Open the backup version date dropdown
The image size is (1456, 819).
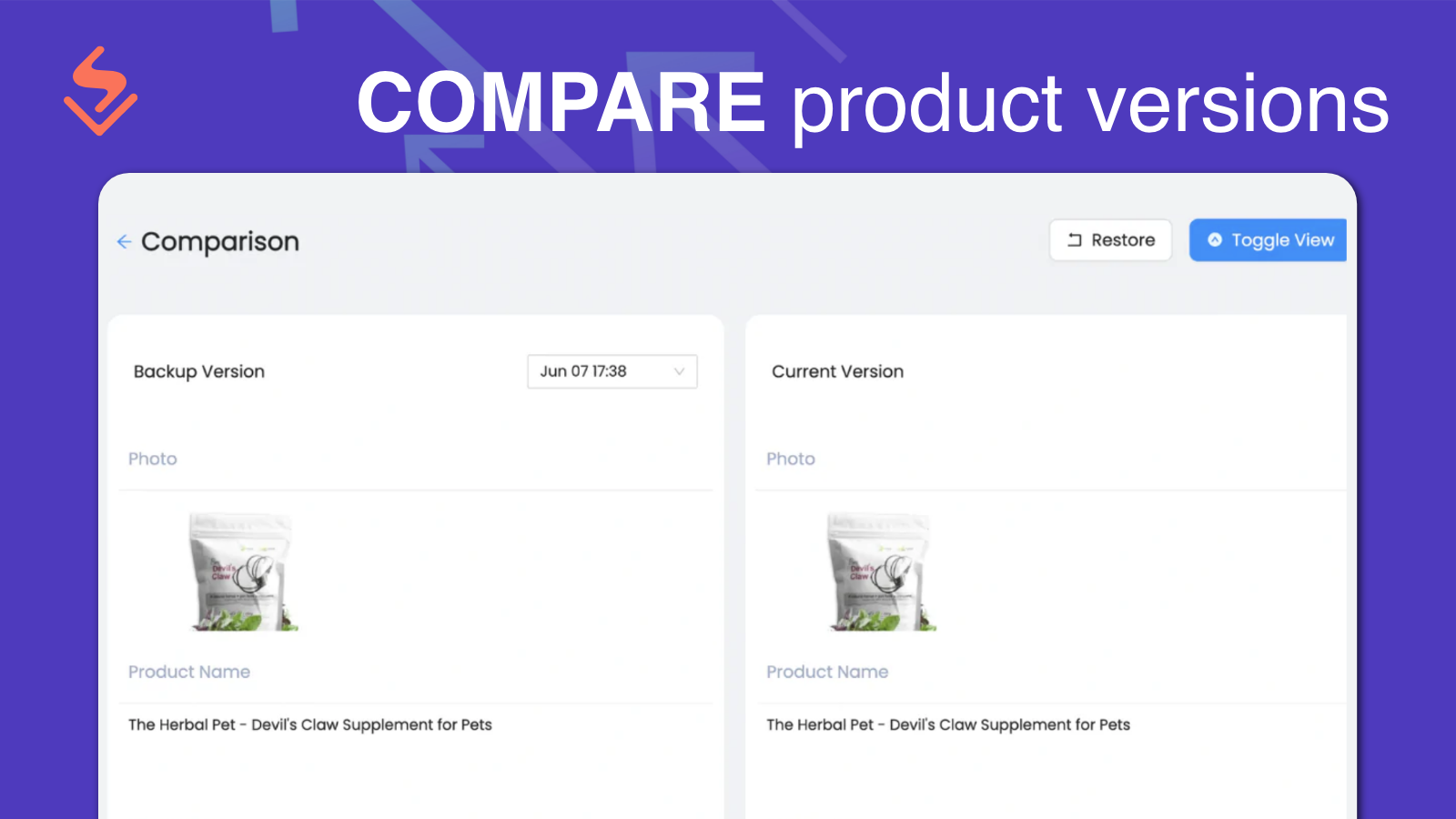pos(612,371)
